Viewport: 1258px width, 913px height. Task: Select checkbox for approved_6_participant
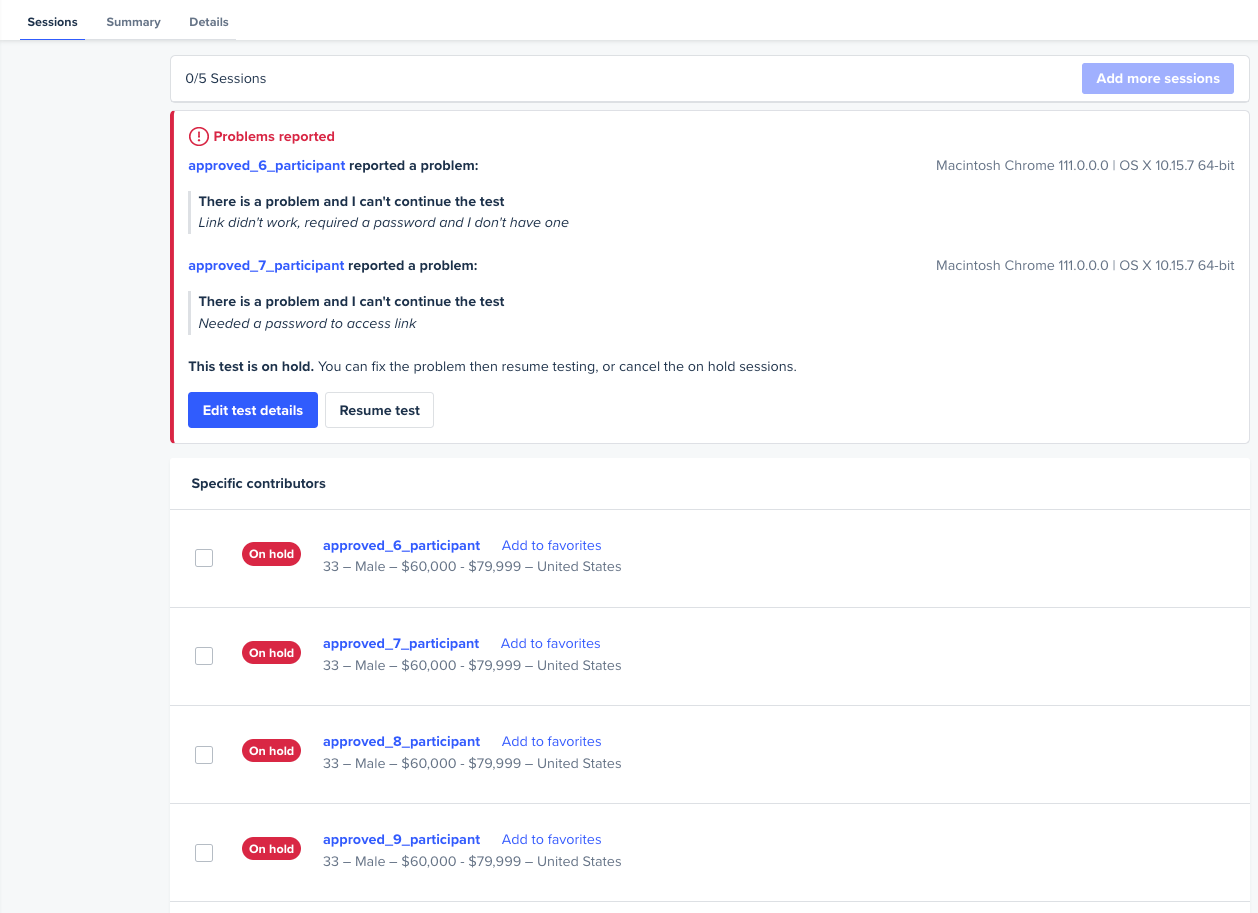(204, 558)
